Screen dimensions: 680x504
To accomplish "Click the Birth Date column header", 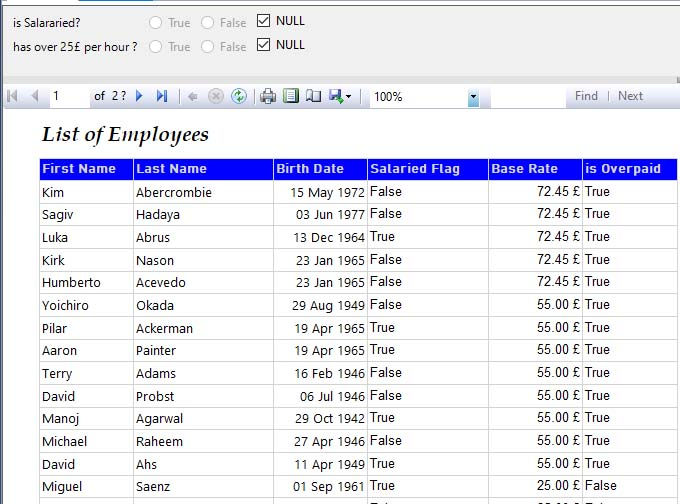I will click(x=320, y=169).
